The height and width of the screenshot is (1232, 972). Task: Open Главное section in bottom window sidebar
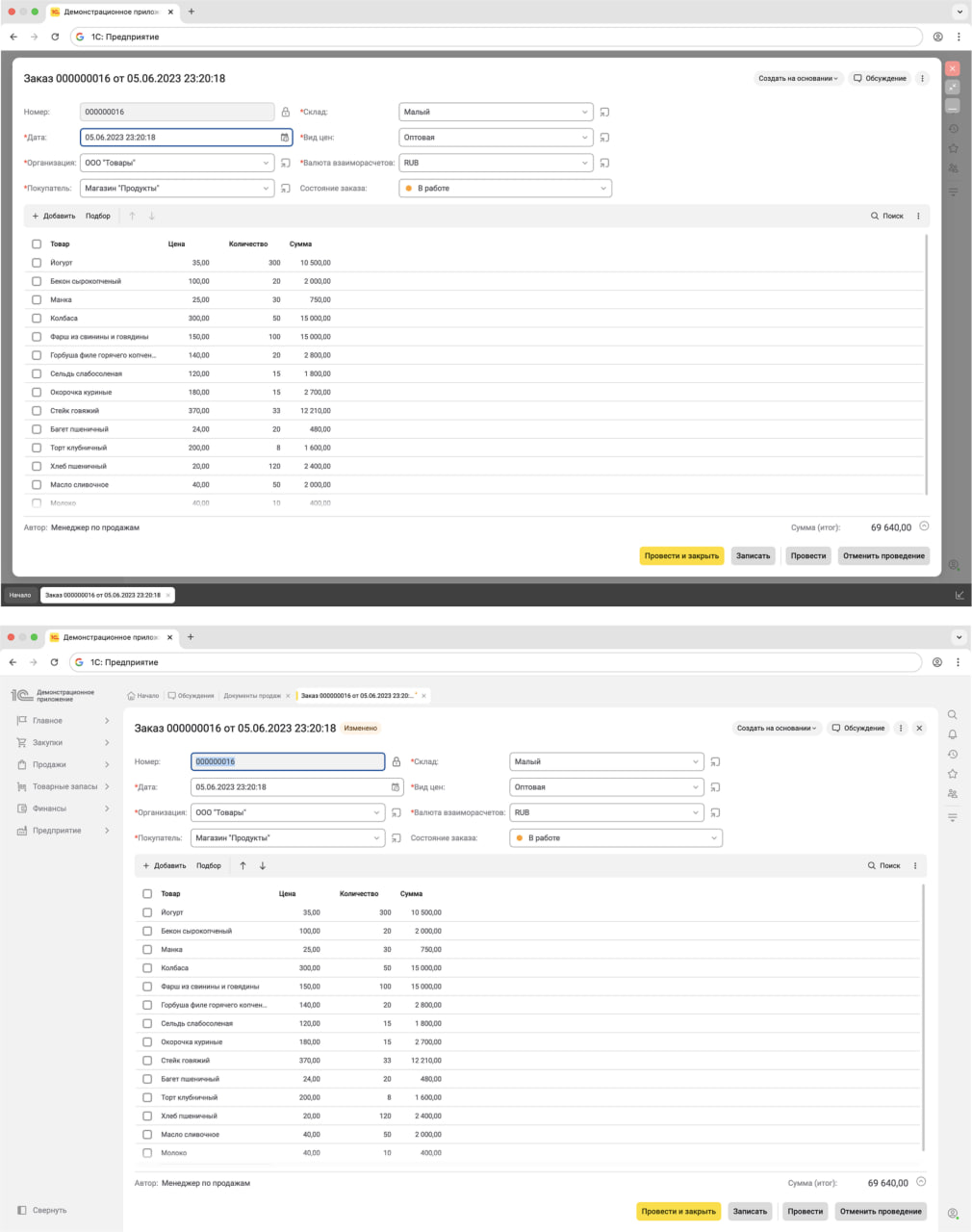(63, 721)
